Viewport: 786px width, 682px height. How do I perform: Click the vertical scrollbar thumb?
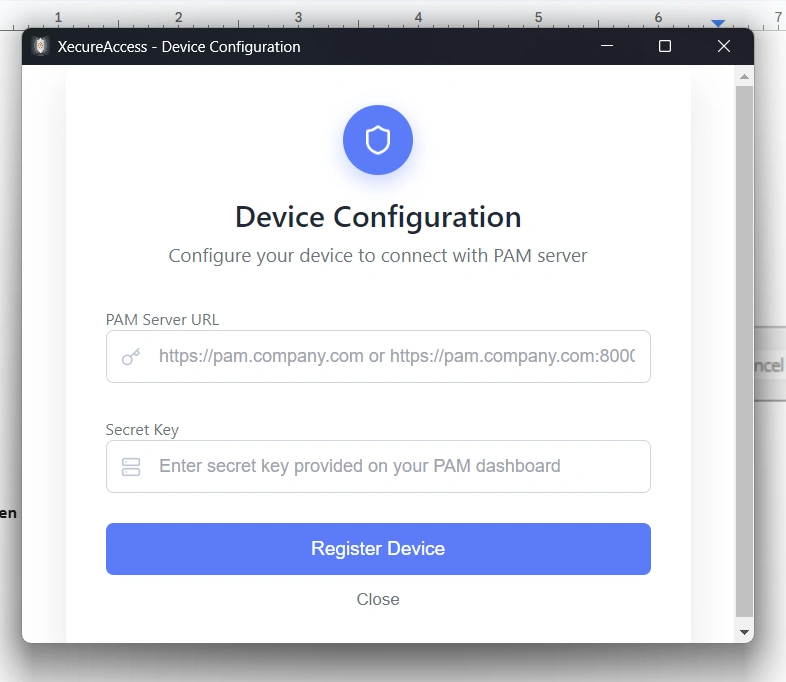click(744, 352)
